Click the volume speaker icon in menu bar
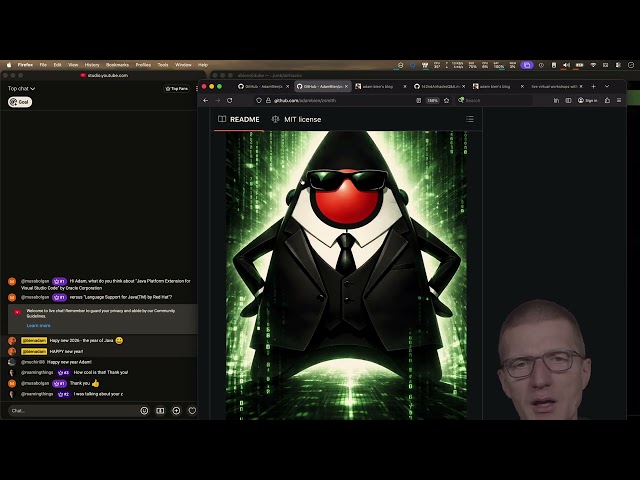Screen dimensions: 640x480 [566, 65]
